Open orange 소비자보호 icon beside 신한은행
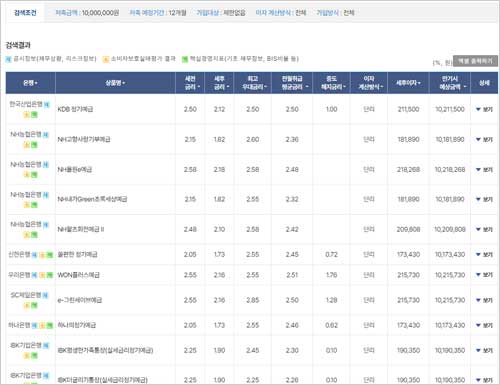 [42, 255]
